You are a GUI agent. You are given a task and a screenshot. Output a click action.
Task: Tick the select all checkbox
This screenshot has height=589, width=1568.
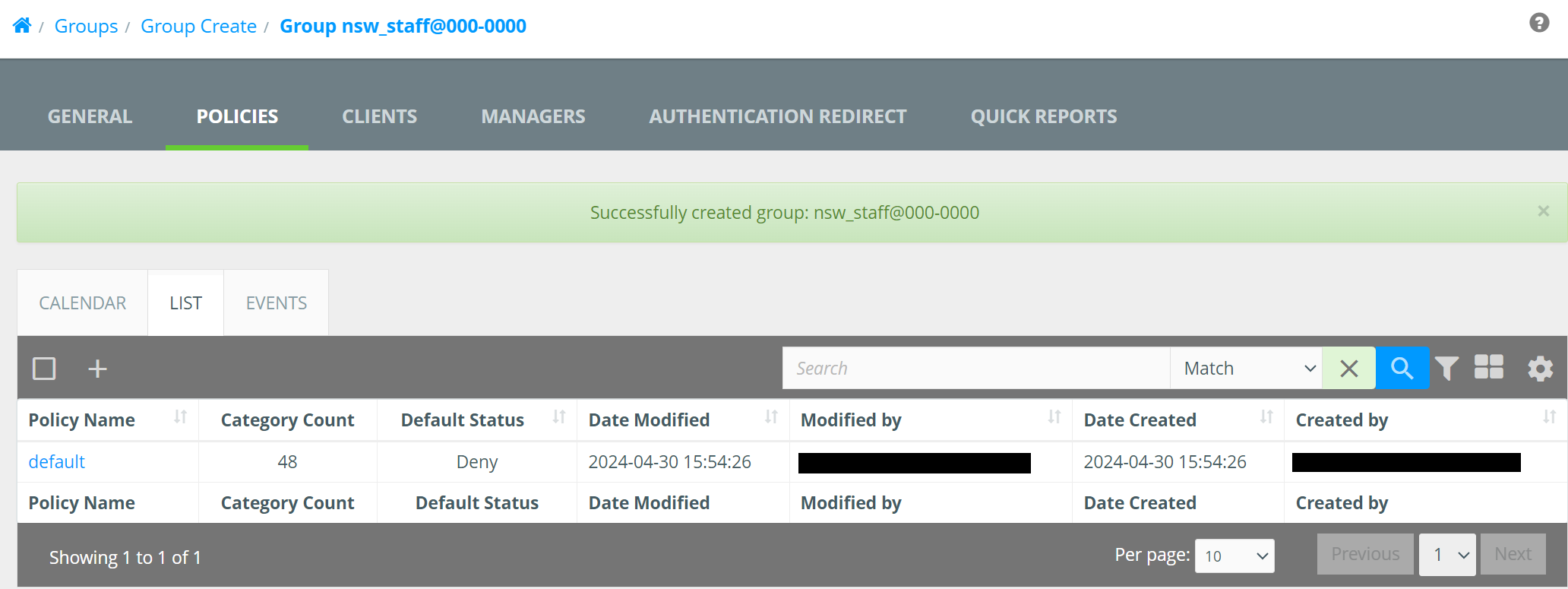coord(44,369)
